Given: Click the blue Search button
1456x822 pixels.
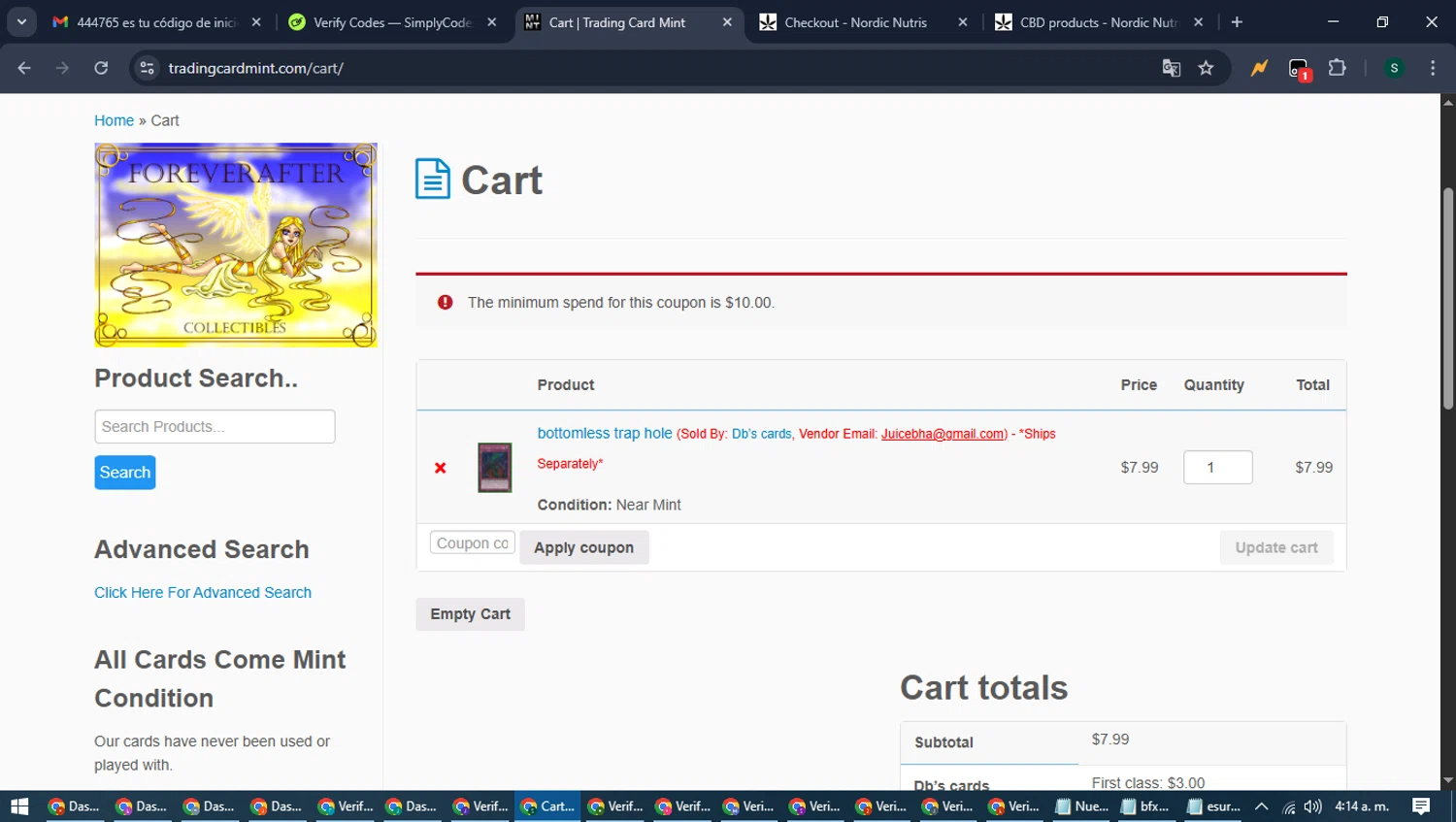Looking at the screenshot, I should [x=125, y=473].
